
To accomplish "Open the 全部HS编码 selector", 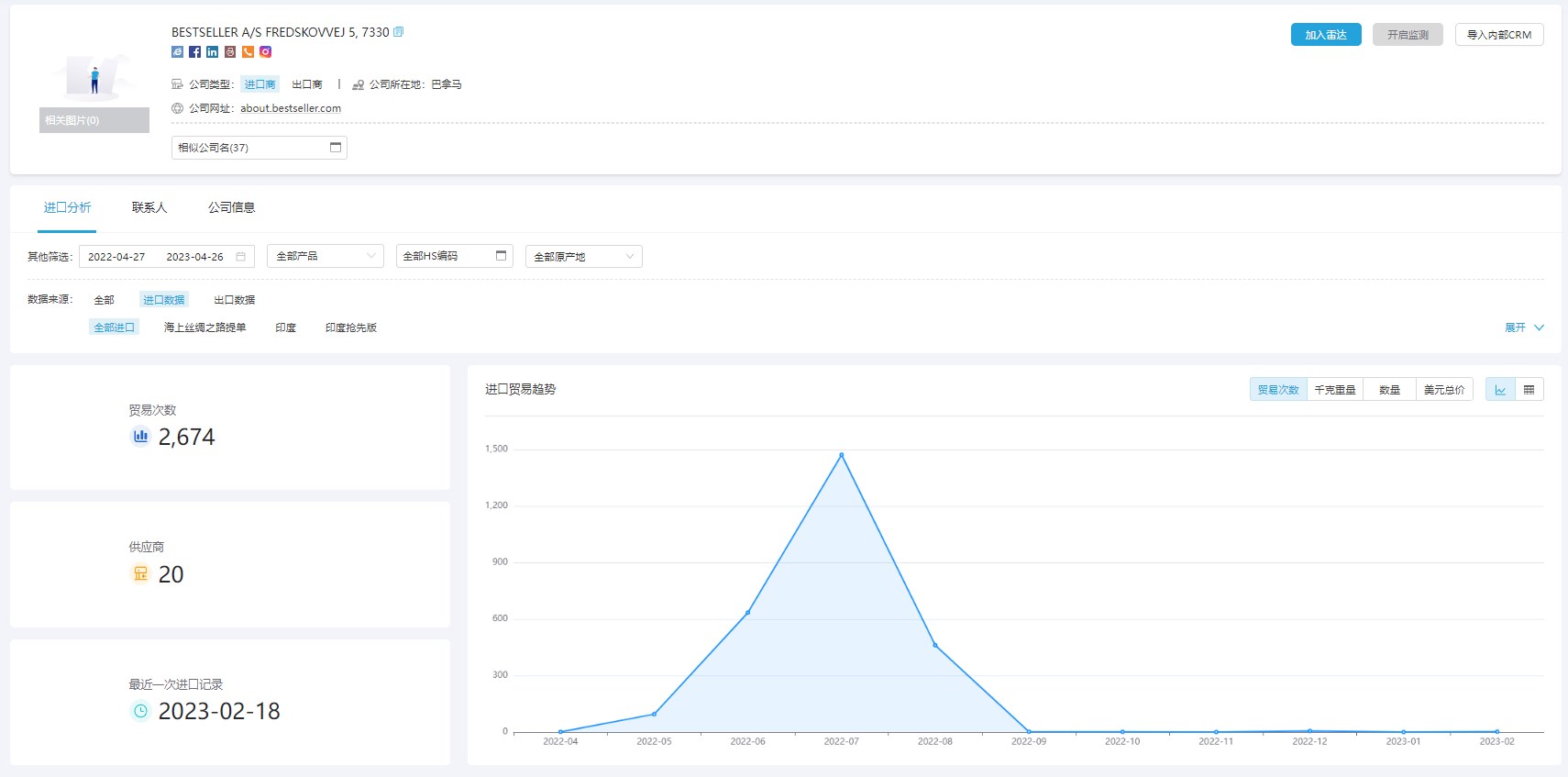I will click(455, 256).
